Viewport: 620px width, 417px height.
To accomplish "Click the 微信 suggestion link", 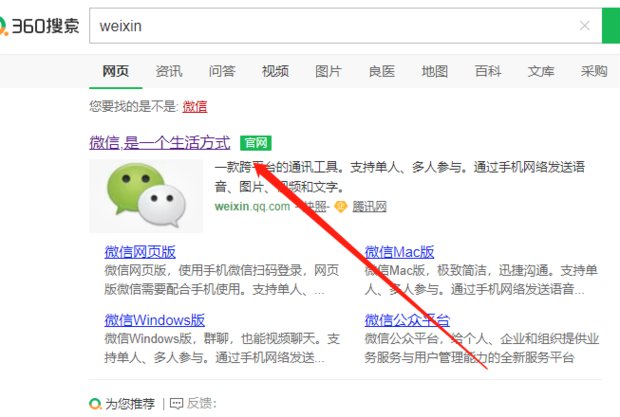I will click(x=195, y=106).
